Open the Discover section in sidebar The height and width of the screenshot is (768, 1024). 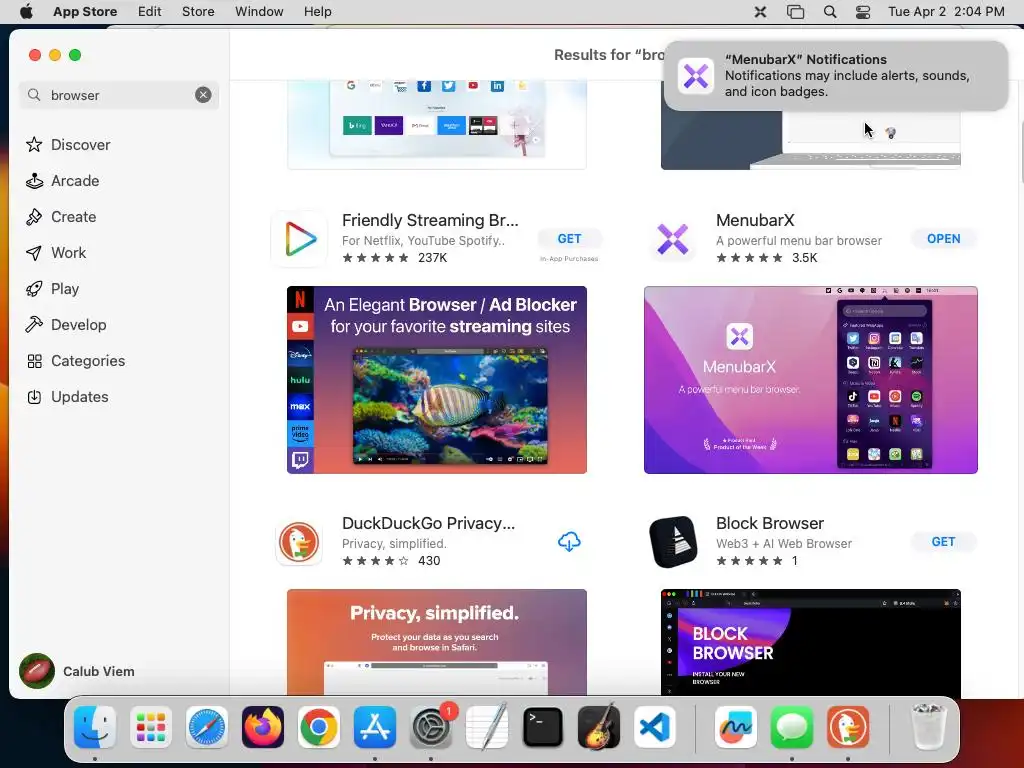pos(68,144)
